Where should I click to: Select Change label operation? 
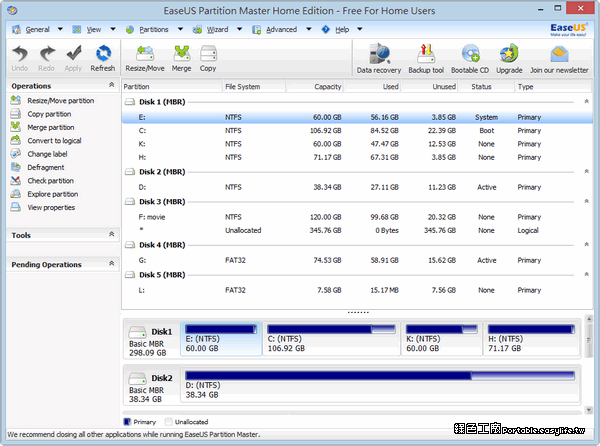tap(47, 154)
